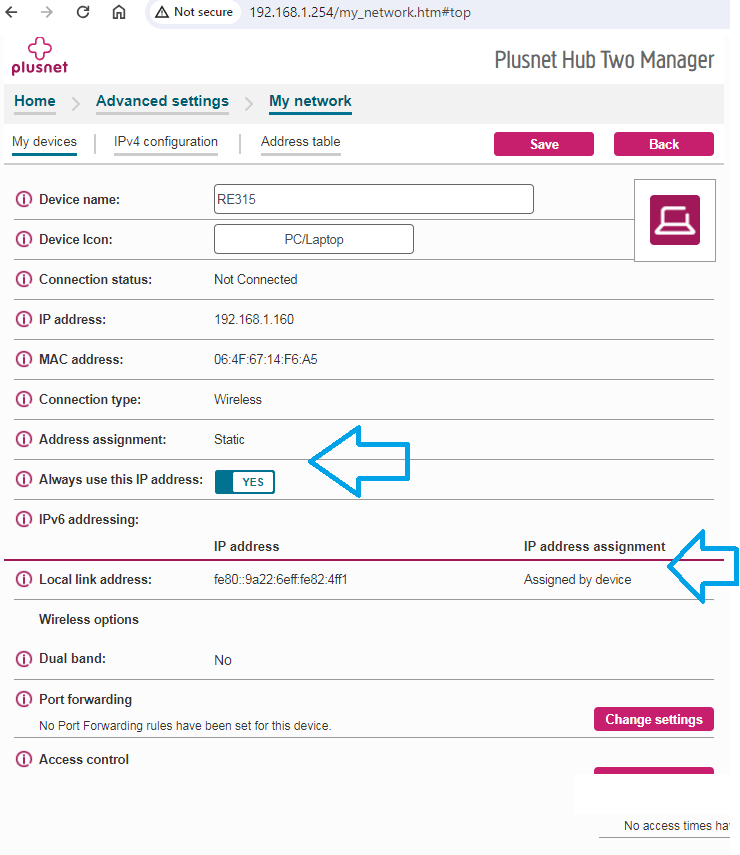Toggle off Always use this IP address

pyautogui.click(x=244, y=481)
